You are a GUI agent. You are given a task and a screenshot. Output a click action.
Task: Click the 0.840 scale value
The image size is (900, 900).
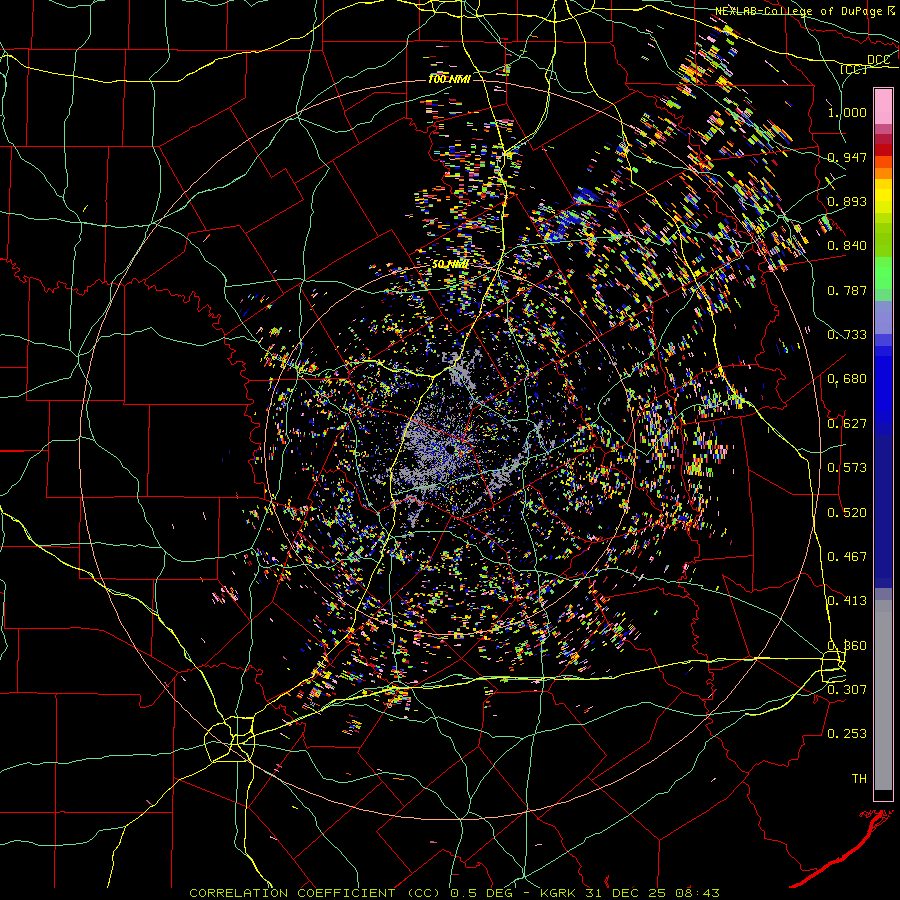(x=847, y=245)
